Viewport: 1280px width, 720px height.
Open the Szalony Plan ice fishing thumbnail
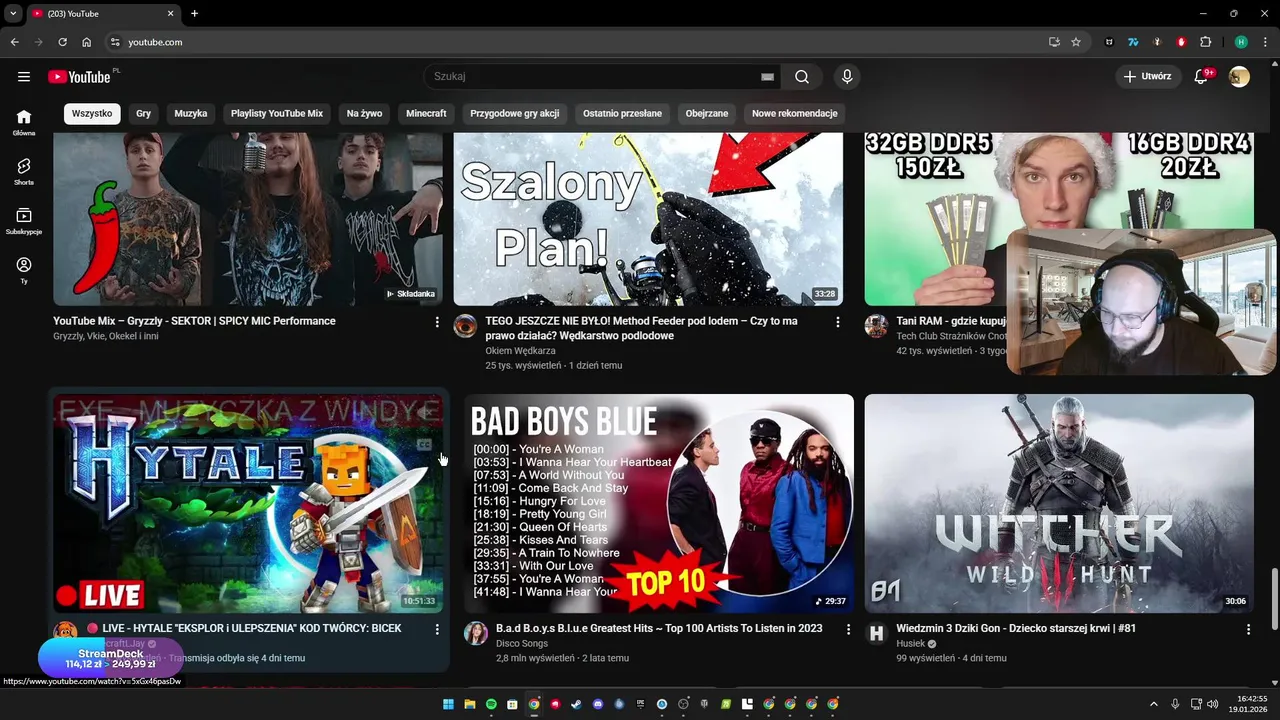click(648, 219)
